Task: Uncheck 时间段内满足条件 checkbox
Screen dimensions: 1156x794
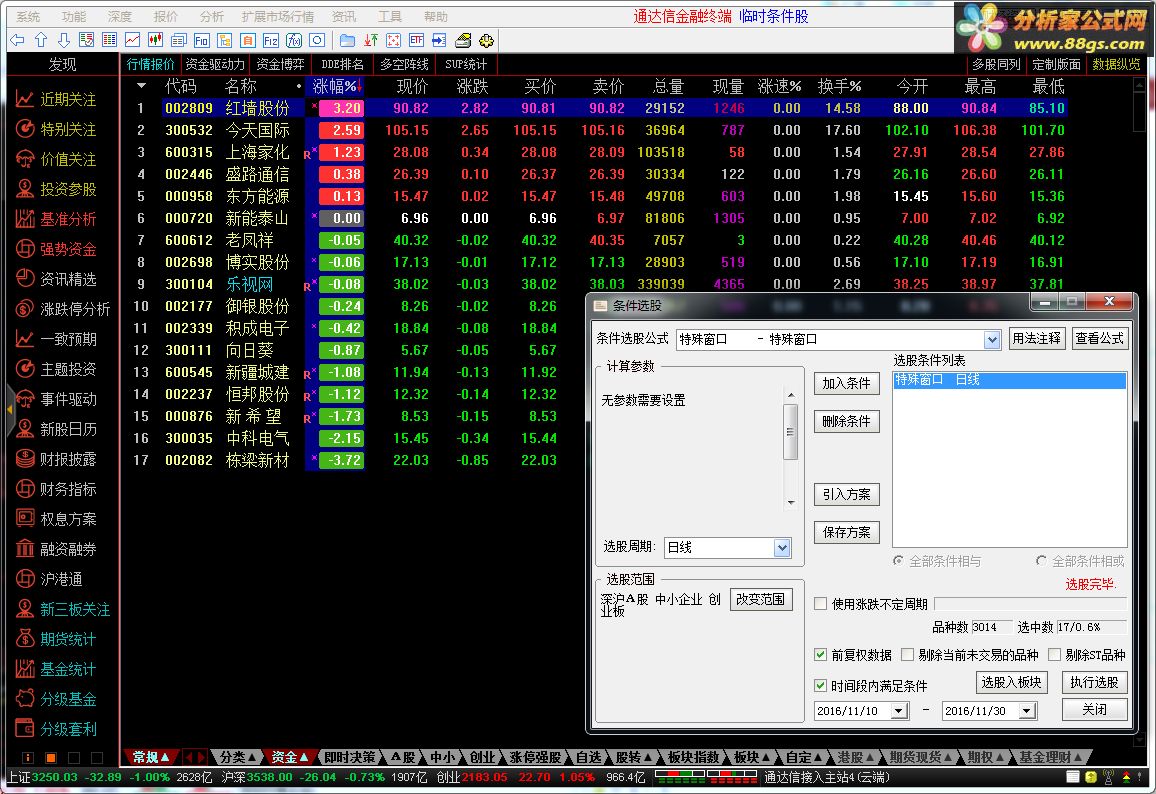Action: tap(820, 686)
